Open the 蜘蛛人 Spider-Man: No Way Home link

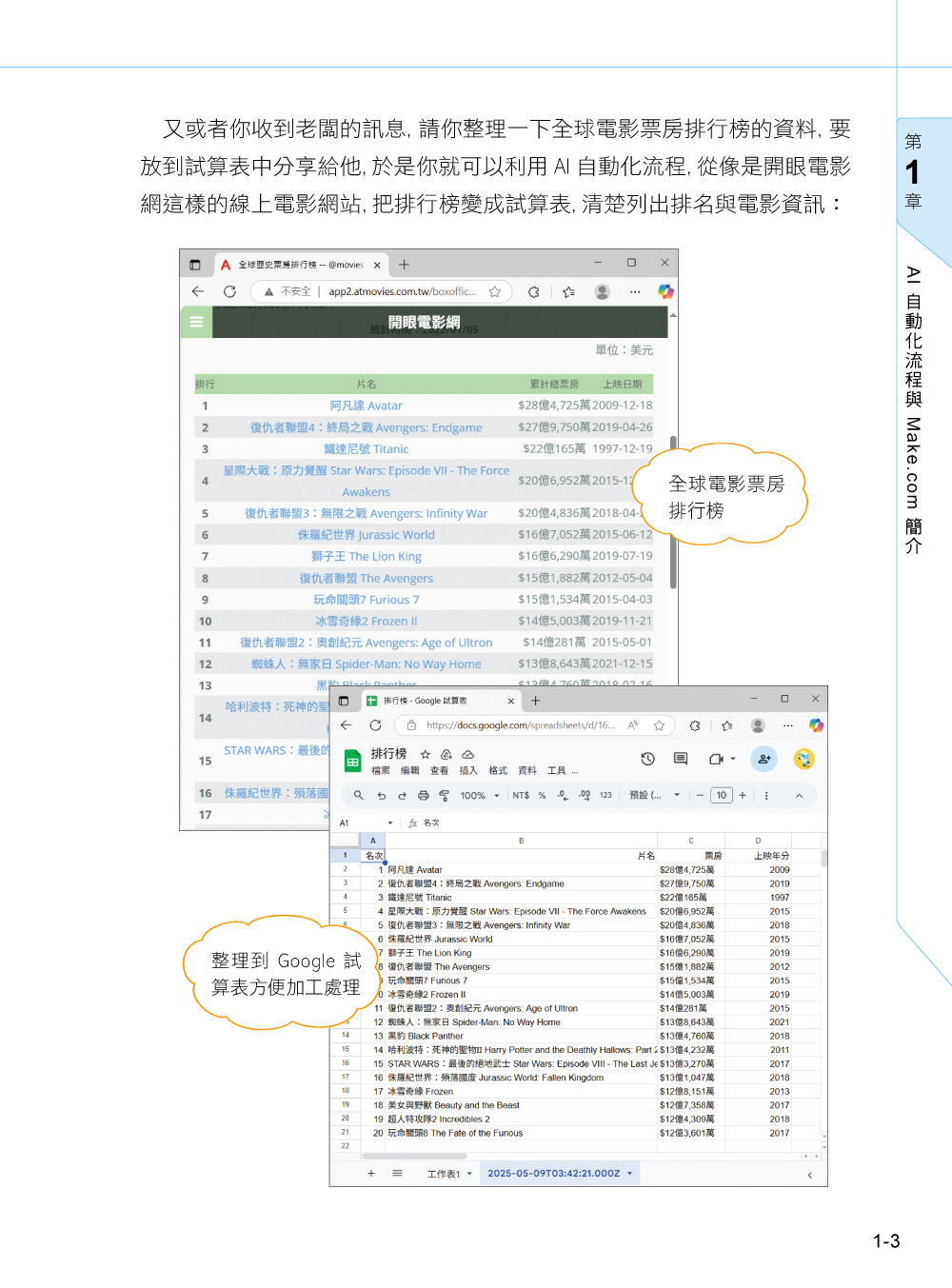click(x=367, y=664)
